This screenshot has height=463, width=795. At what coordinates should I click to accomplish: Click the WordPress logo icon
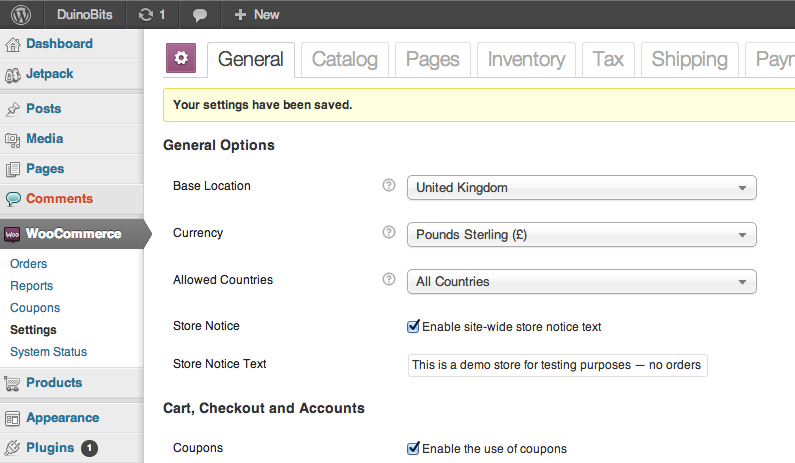pyautogui.click(x=22, y=14)
